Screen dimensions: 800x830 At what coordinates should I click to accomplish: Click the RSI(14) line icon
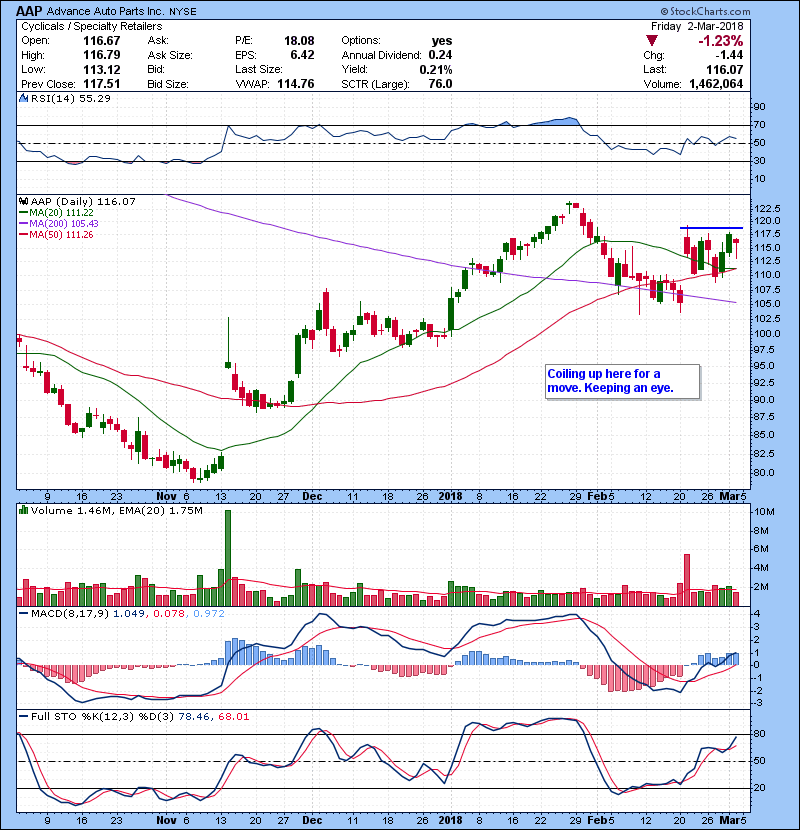(x=23, y=98)
